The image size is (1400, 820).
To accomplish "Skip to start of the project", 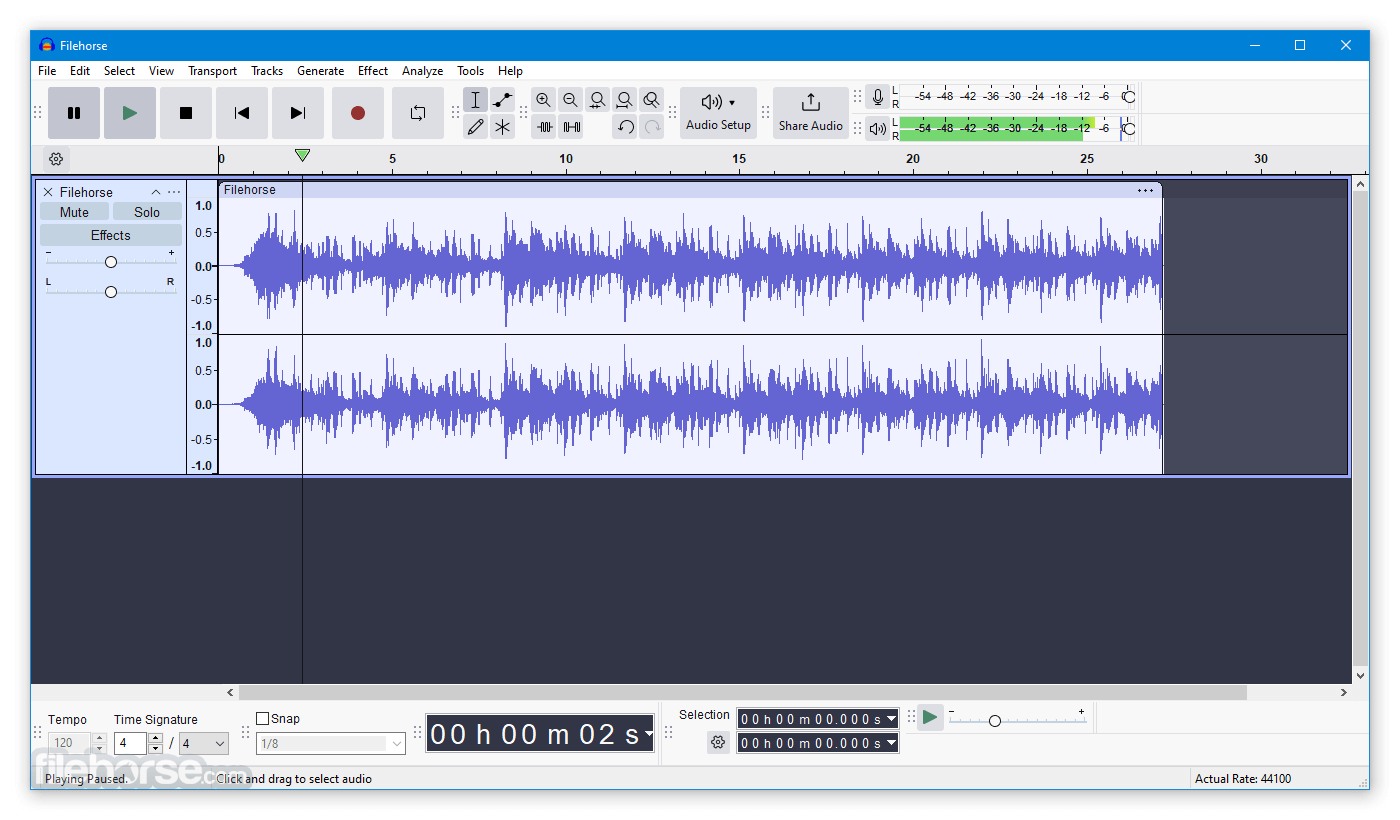I will pyautogui.click(x=242, y=113).
